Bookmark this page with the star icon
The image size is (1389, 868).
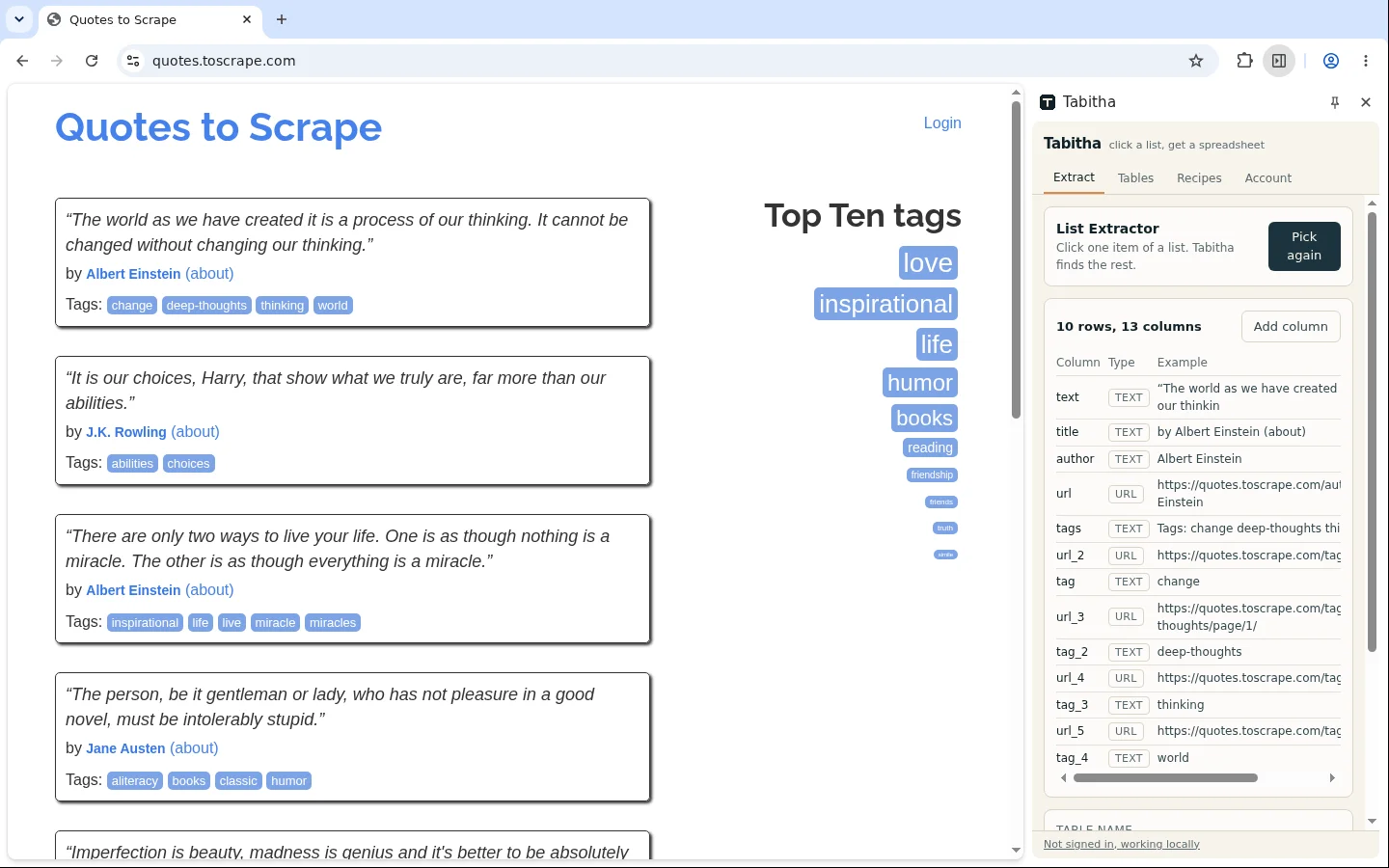1196,61
